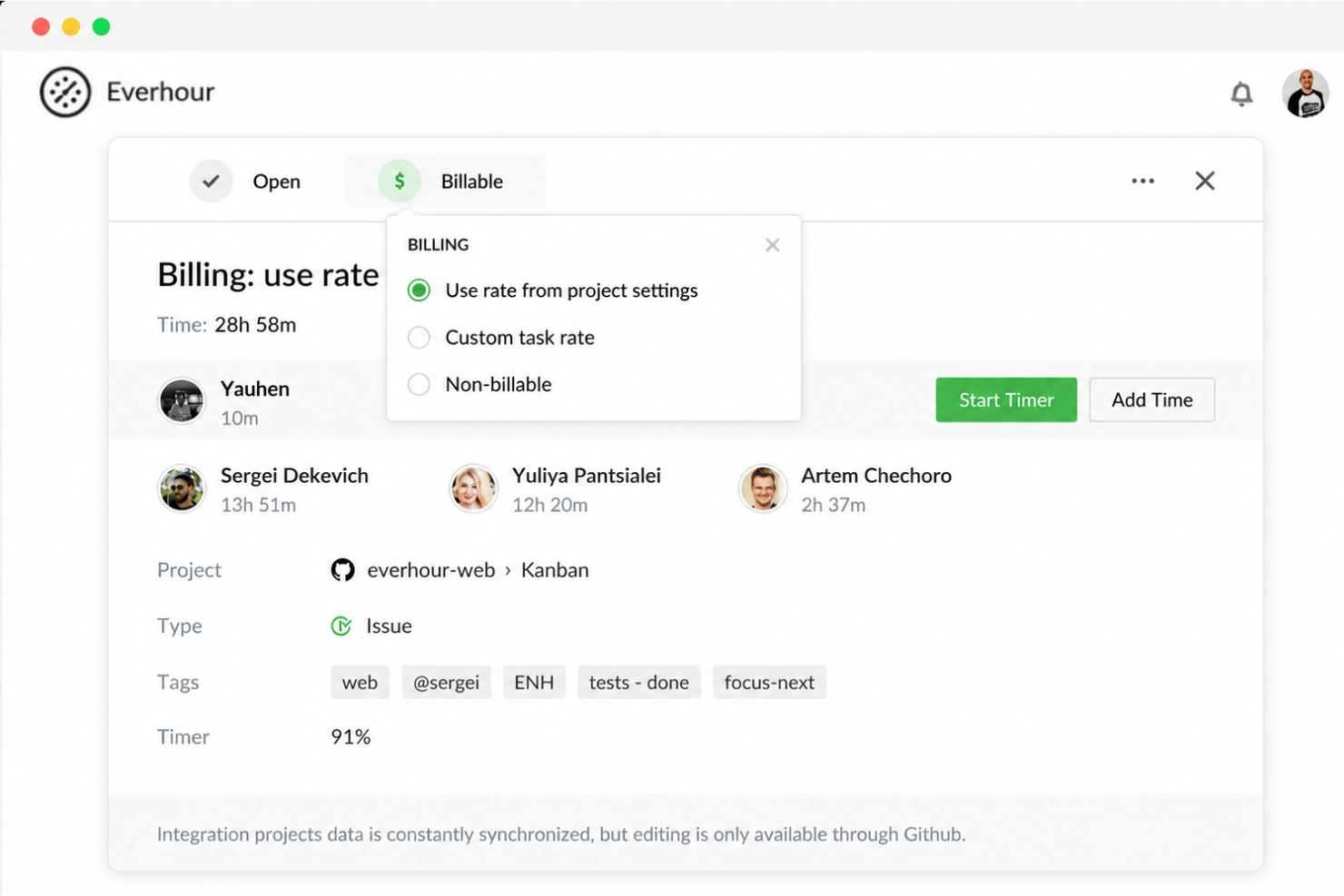The image size is (1344, 896).
Task: Click the 13h 51m time value
Action: (259, 505)
